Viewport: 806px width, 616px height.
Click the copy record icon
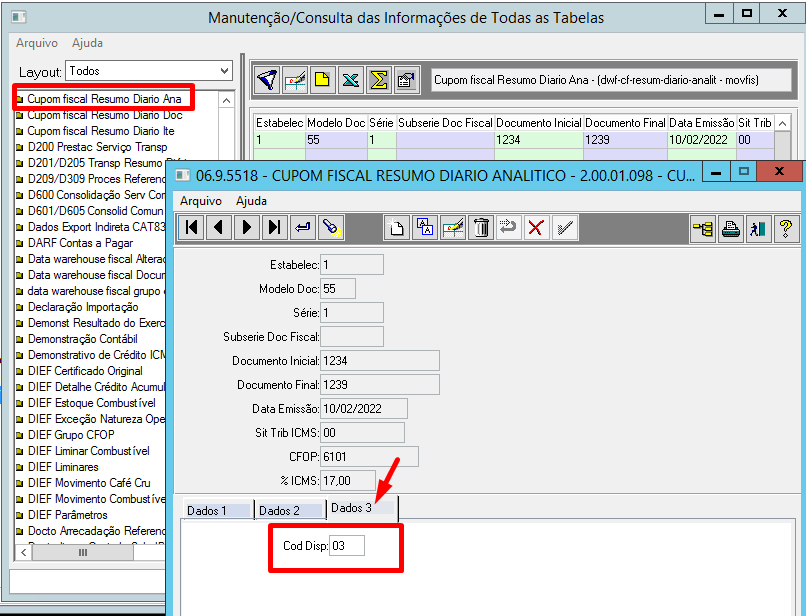click(425, 227)
